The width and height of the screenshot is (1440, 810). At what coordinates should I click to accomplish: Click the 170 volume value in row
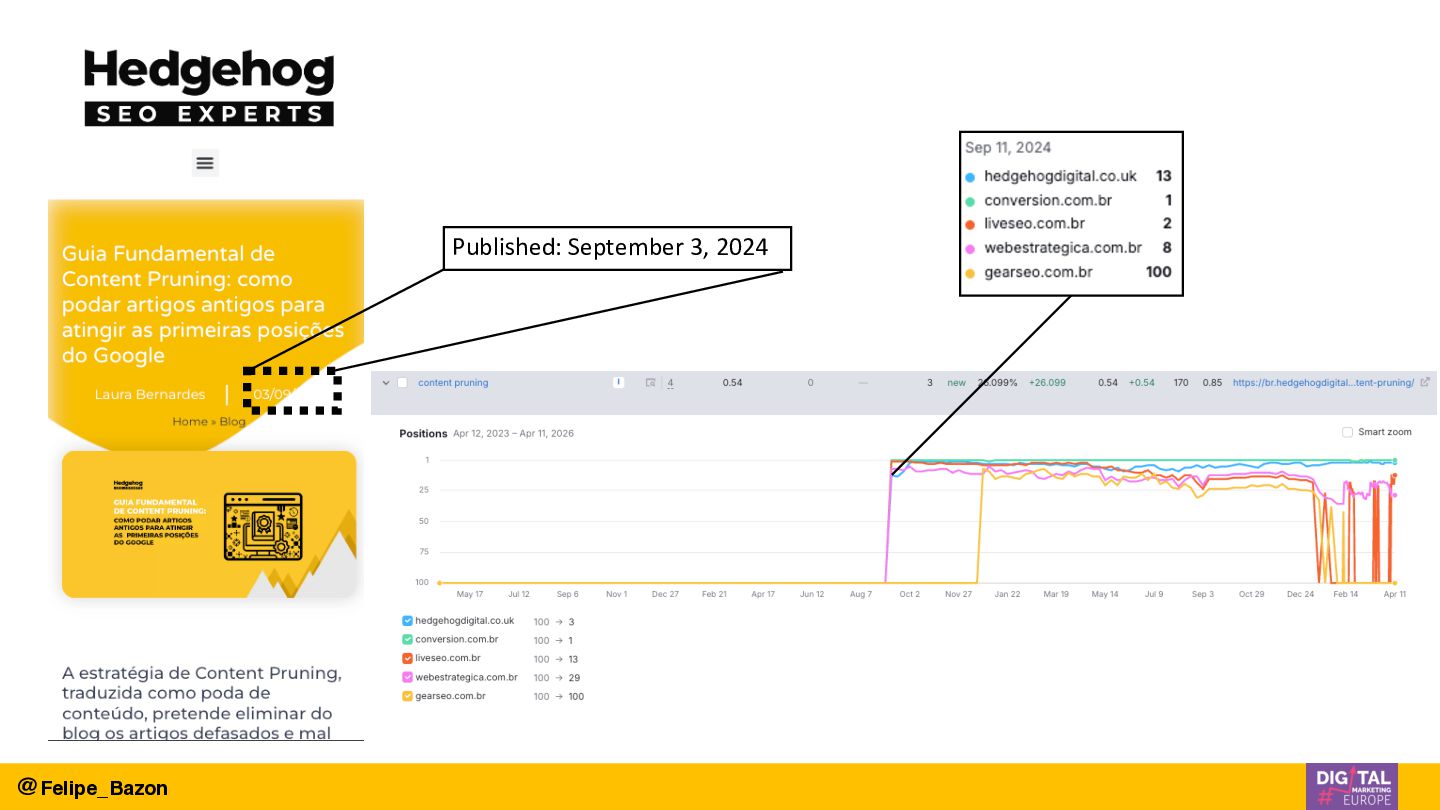click(1181, 382)
